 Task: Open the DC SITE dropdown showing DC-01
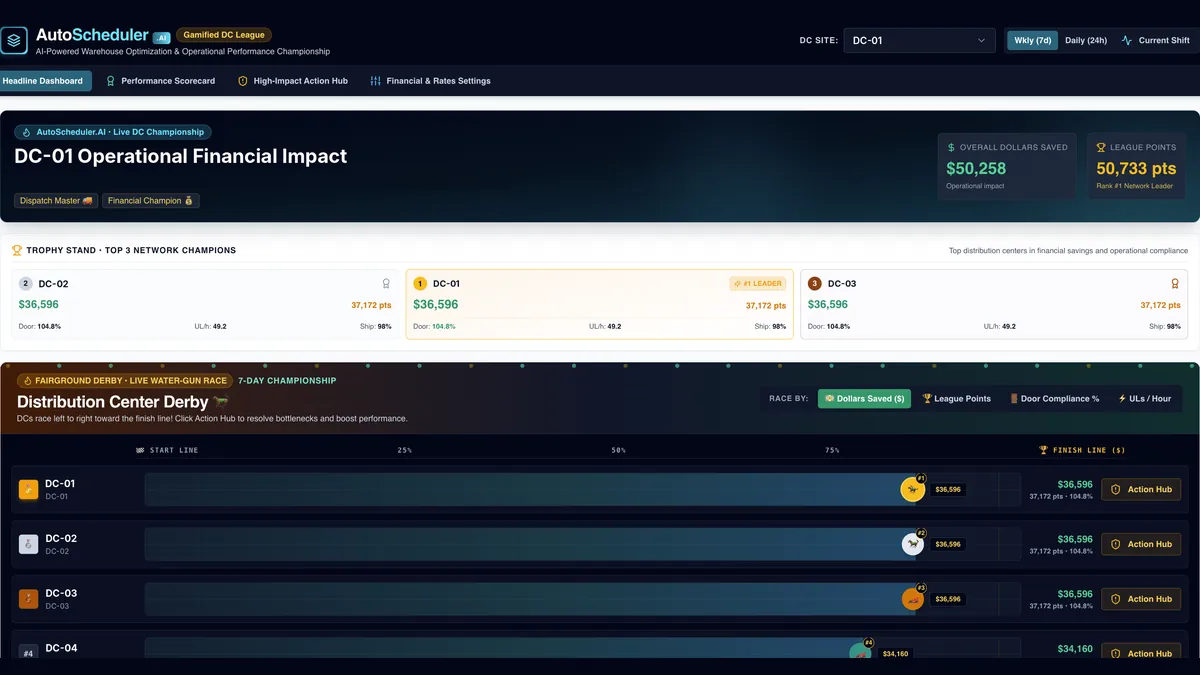click(920, 41)
